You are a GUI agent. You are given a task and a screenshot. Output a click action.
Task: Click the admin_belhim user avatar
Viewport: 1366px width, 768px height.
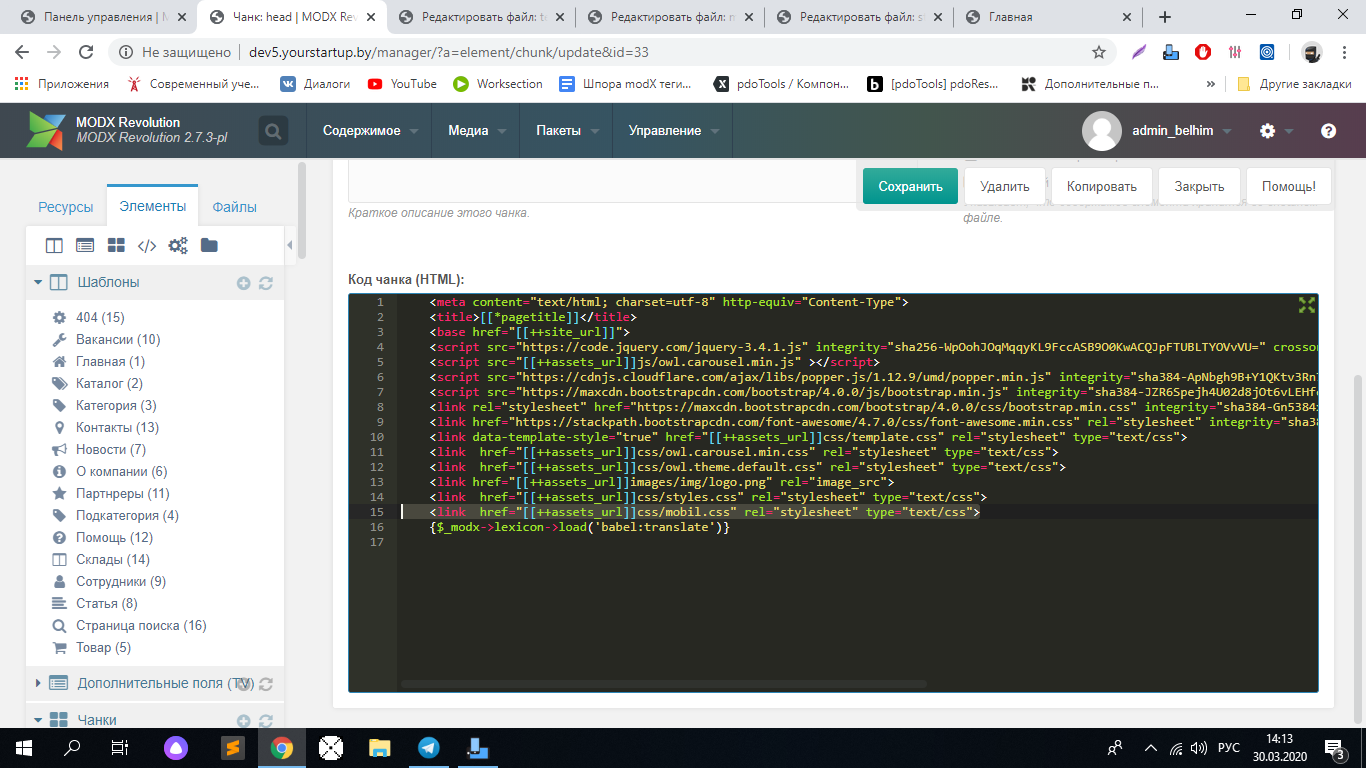coord(1102,131)
